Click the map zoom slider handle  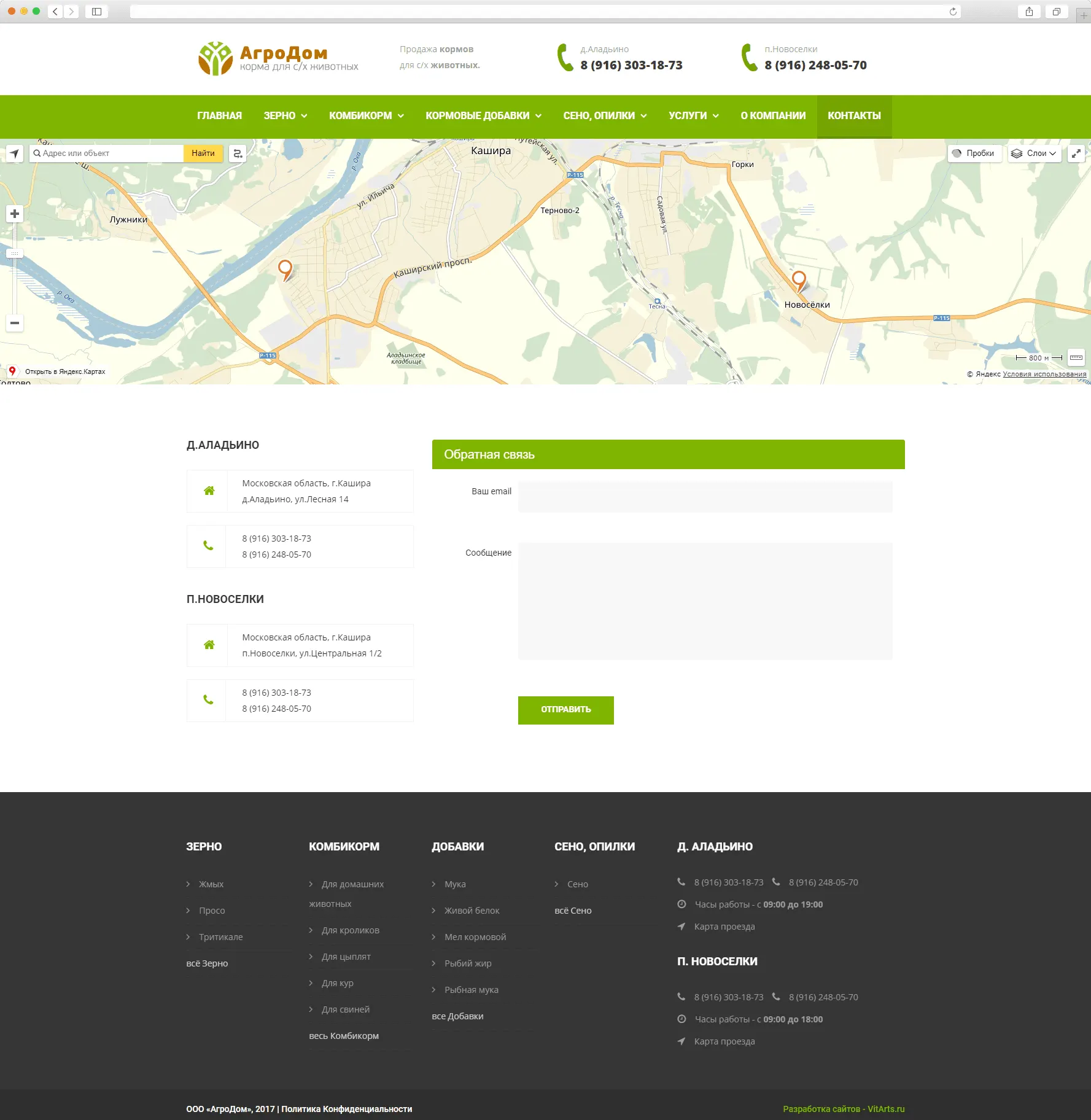(x=15, y=254)
